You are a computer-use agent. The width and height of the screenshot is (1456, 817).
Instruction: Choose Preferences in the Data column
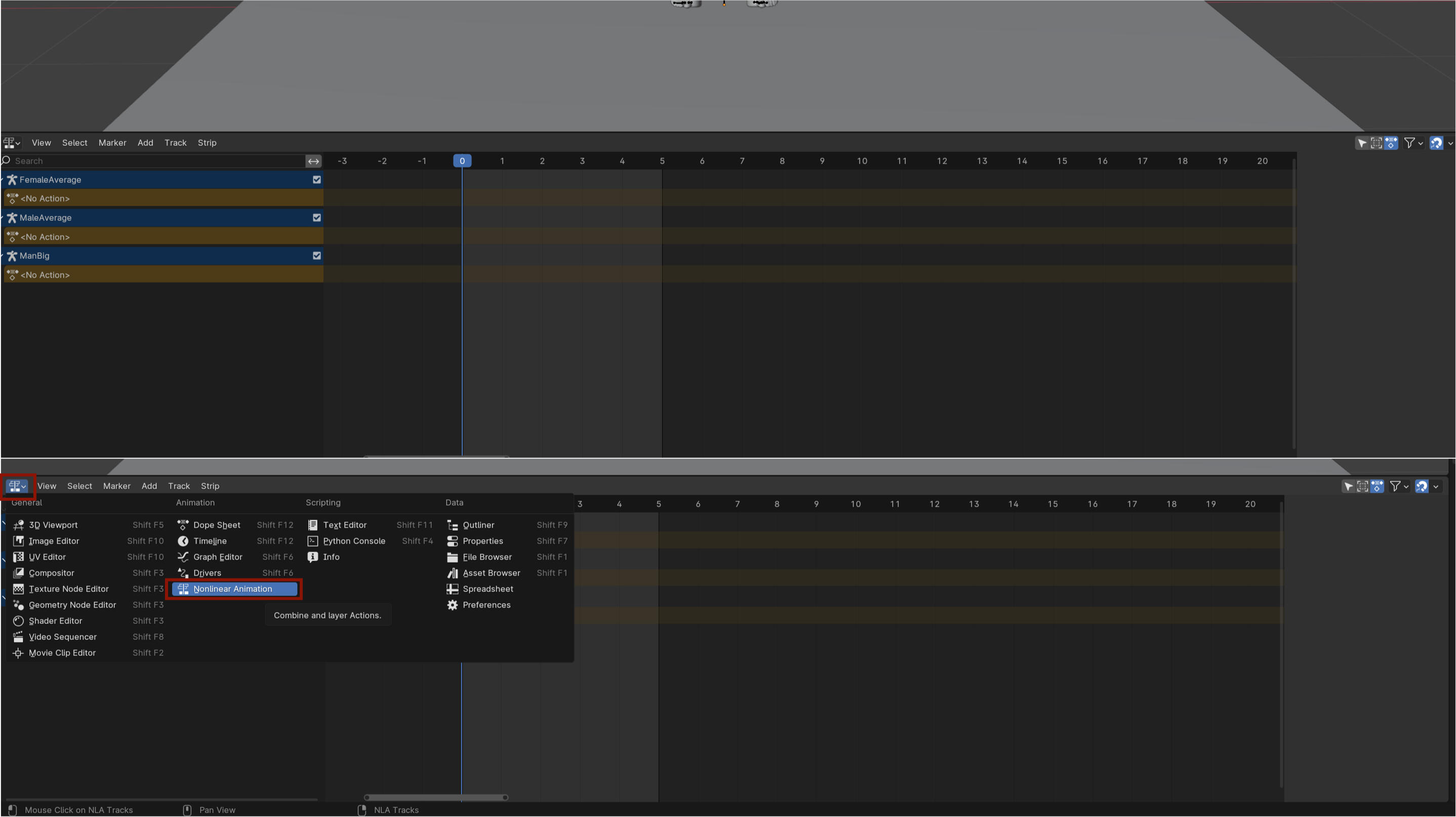click(x=486, y=605)
